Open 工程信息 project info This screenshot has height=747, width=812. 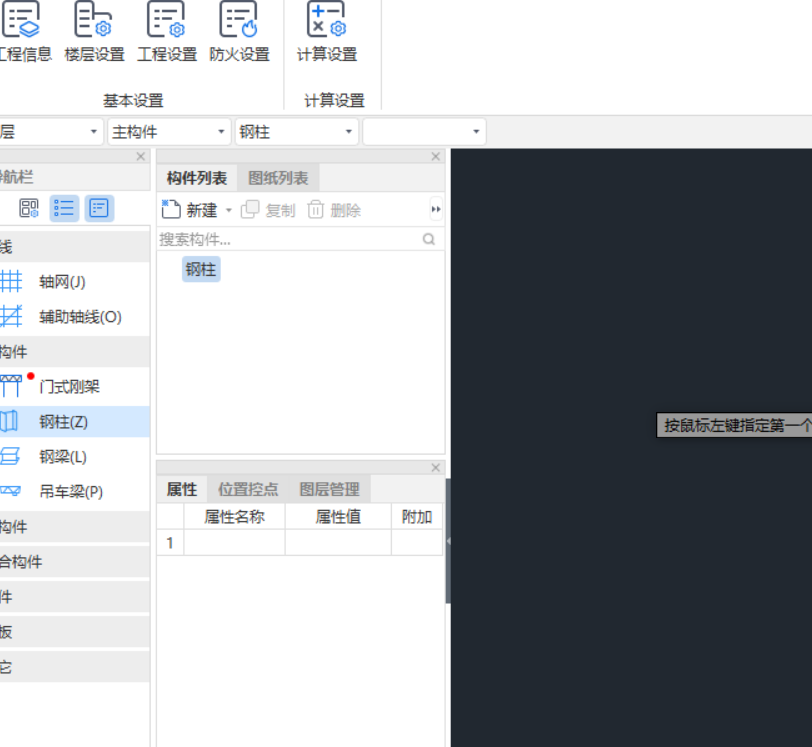[24, 32]
